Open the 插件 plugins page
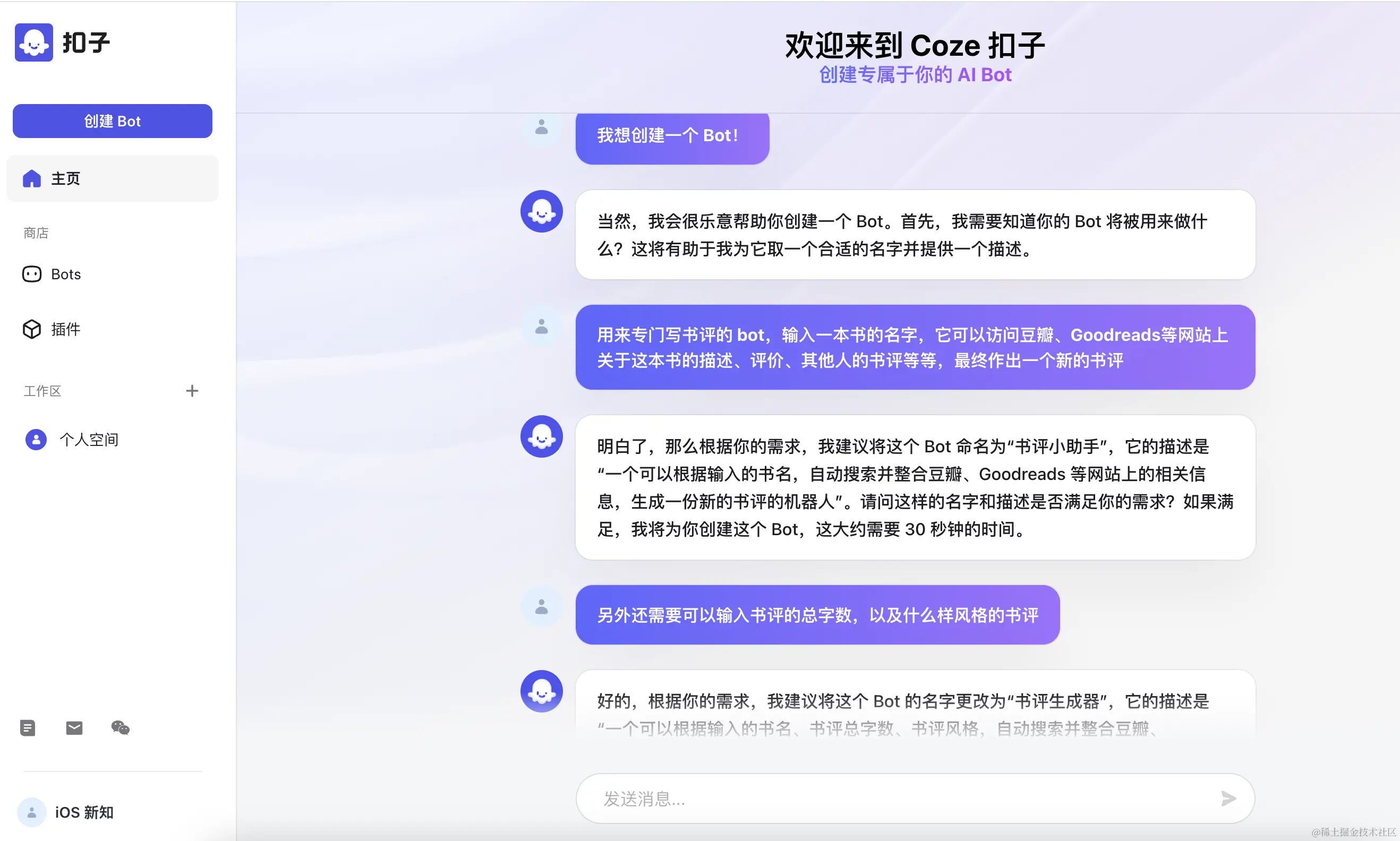 66,329
